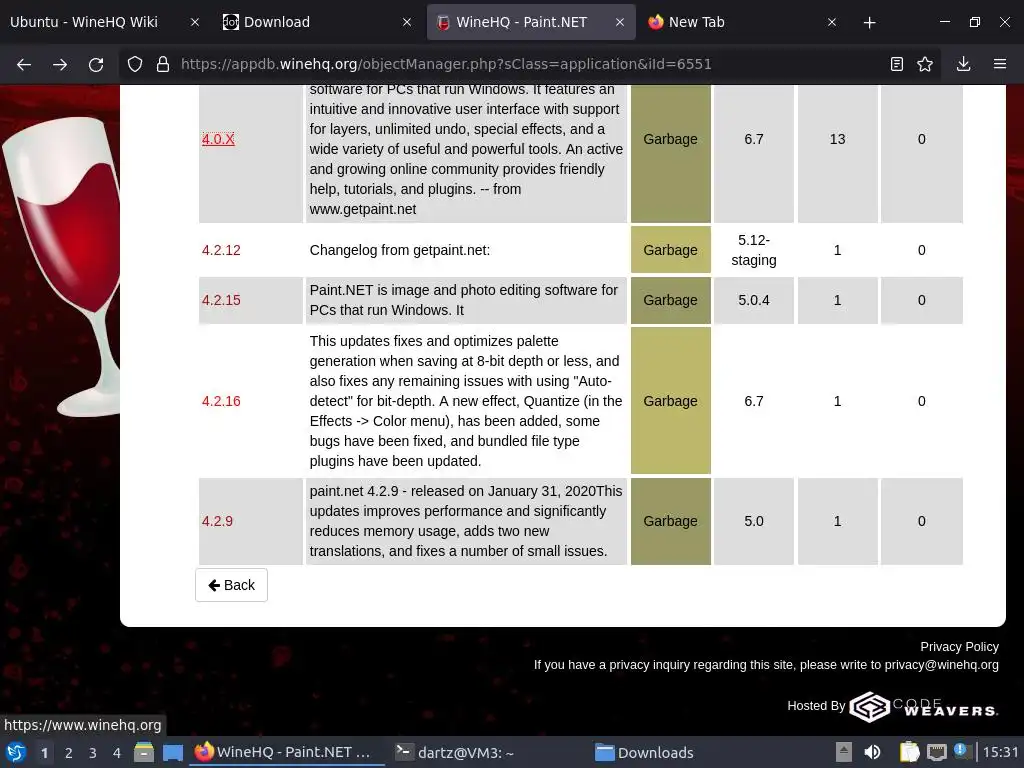Viewport: 1024px width, 768px height.
Task: Switch to the New Tab tab
Action: [x=743, y=22]
